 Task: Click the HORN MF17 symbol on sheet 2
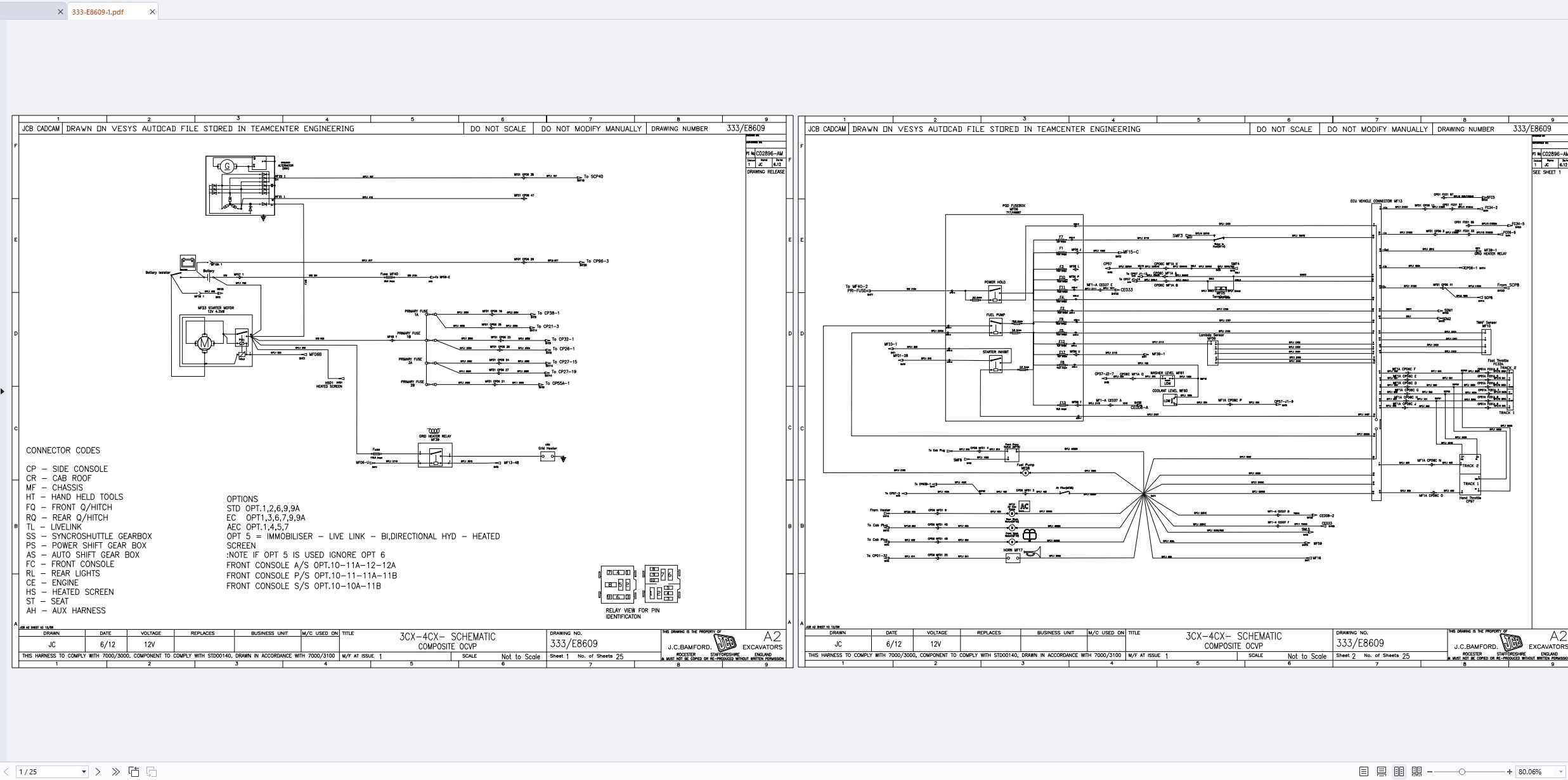tap(1013, 559)
